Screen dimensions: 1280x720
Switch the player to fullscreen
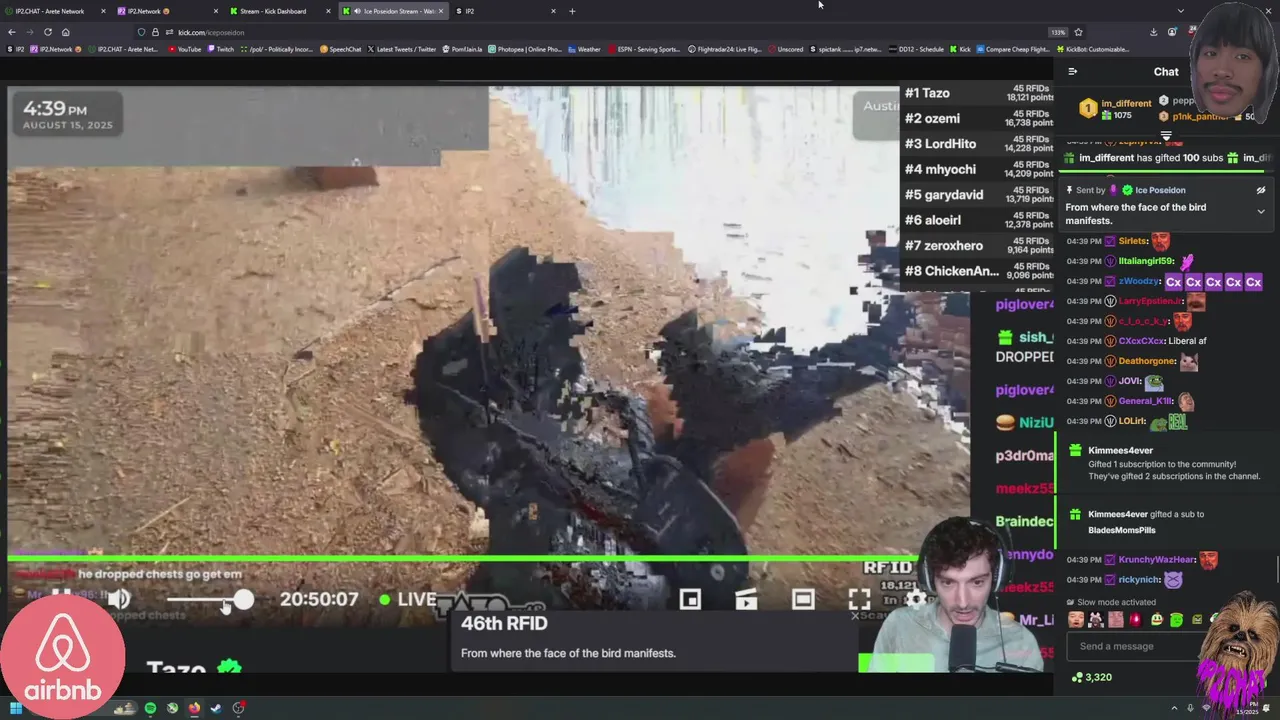pyautogui.click(x=859, y=599)
